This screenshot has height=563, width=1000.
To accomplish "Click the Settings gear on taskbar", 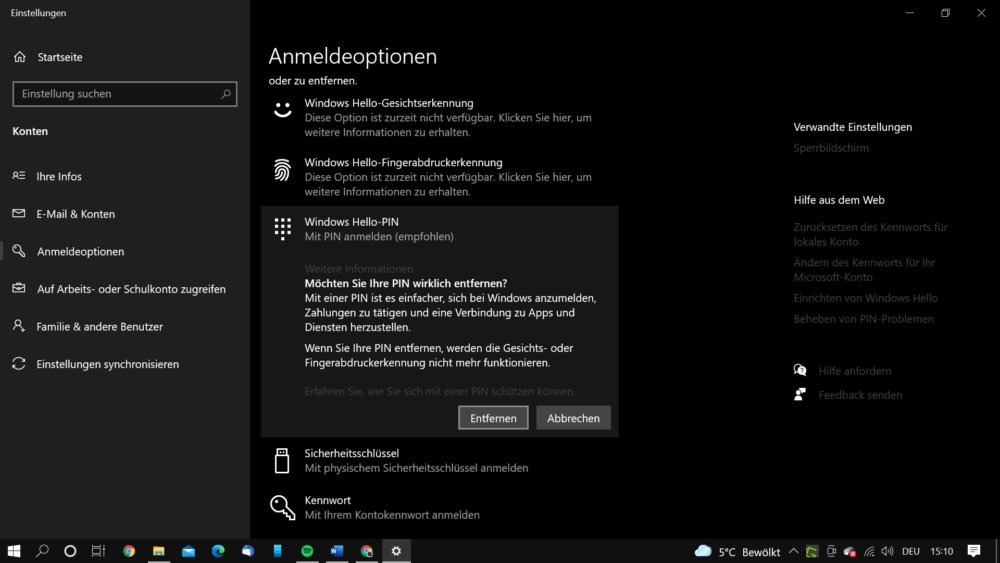I will [x=396, y=551].
